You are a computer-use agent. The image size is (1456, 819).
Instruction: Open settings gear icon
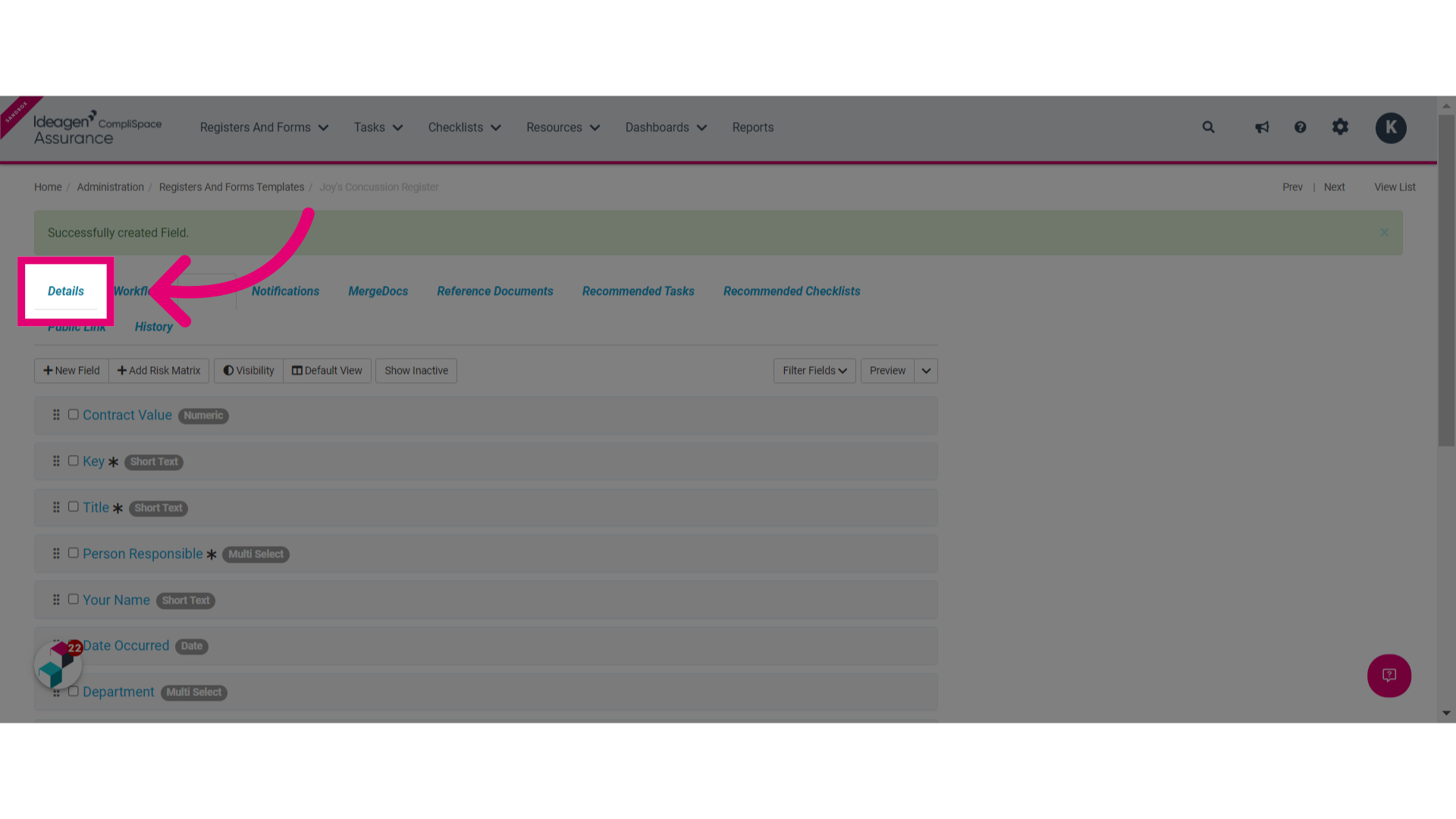[x=1340, y=127]
